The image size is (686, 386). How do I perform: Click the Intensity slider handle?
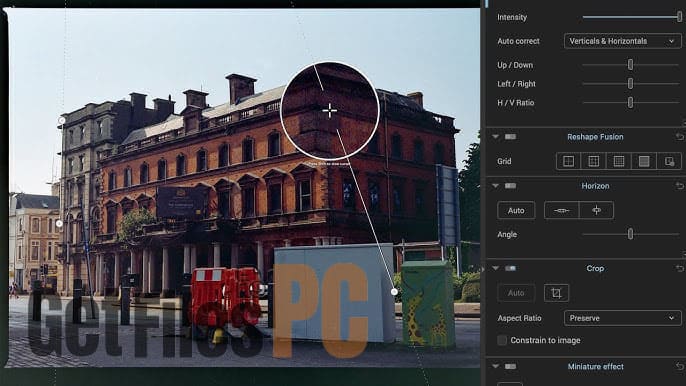pos(679,17)
